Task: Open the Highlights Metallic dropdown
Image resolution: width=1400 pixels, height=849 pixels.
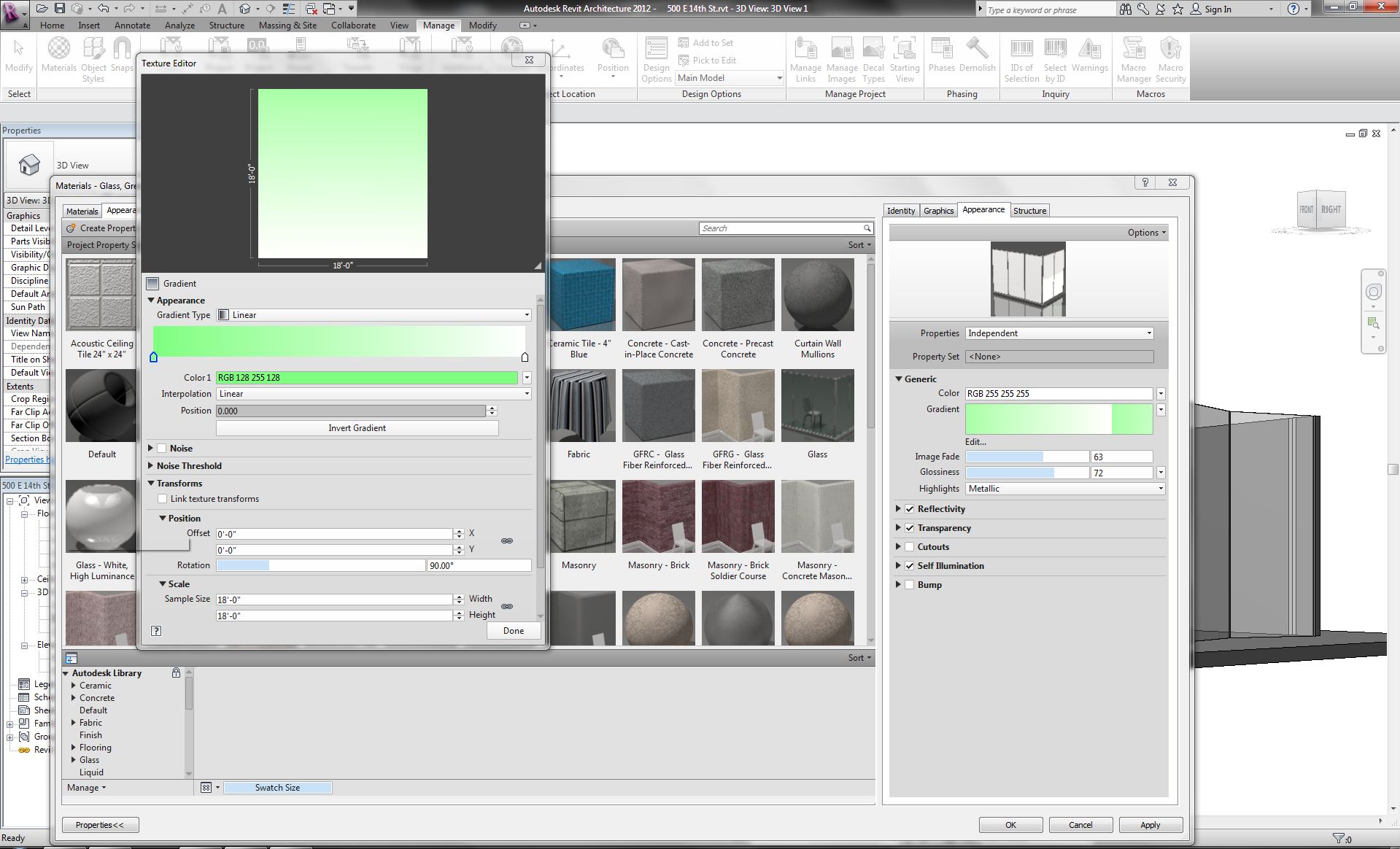Action: (x=1064, y=489)
